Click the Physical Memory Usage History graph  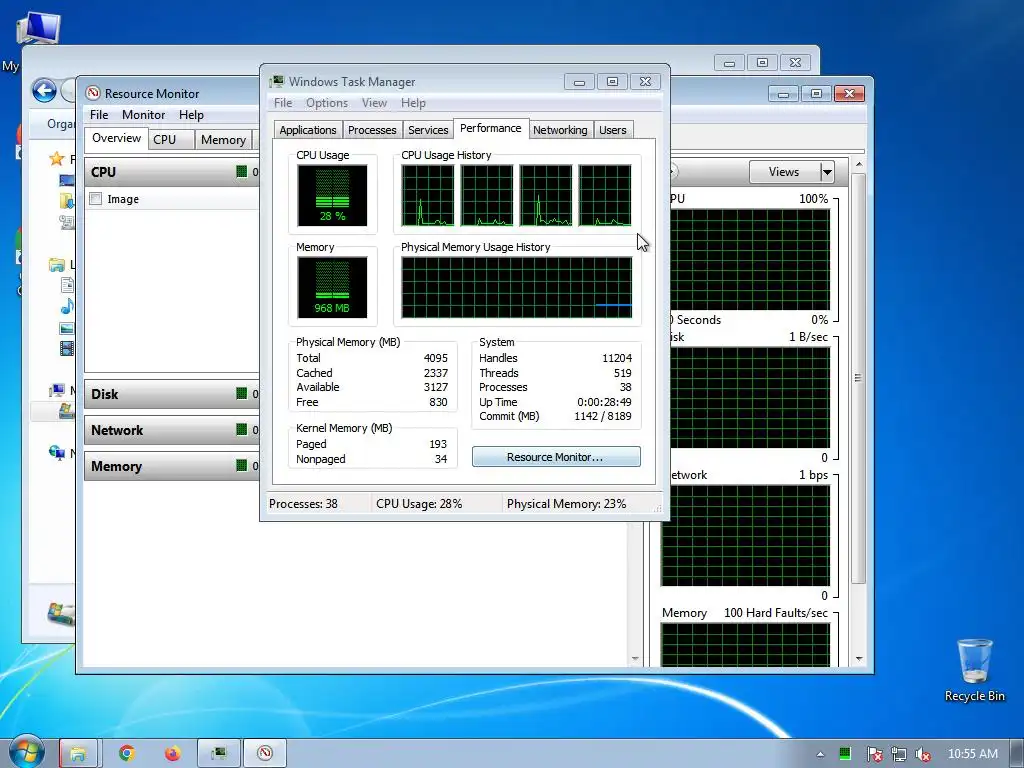[x=517, y=287]
